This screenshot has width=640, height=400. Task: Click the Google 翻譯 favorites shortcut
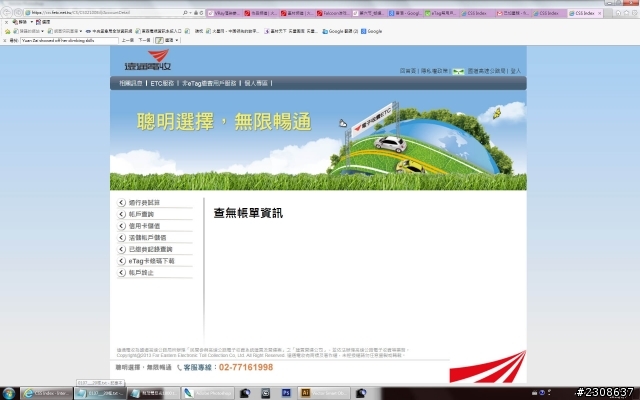coord(340,31)
